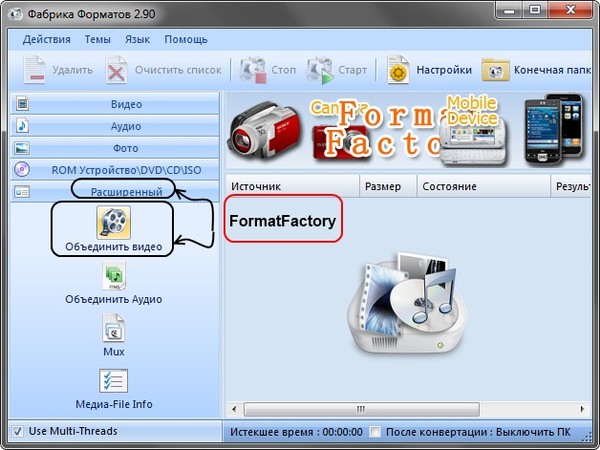Close the Фабрика Форматов window
Viewport: 600px width, 450px height.
click(571, 11)
